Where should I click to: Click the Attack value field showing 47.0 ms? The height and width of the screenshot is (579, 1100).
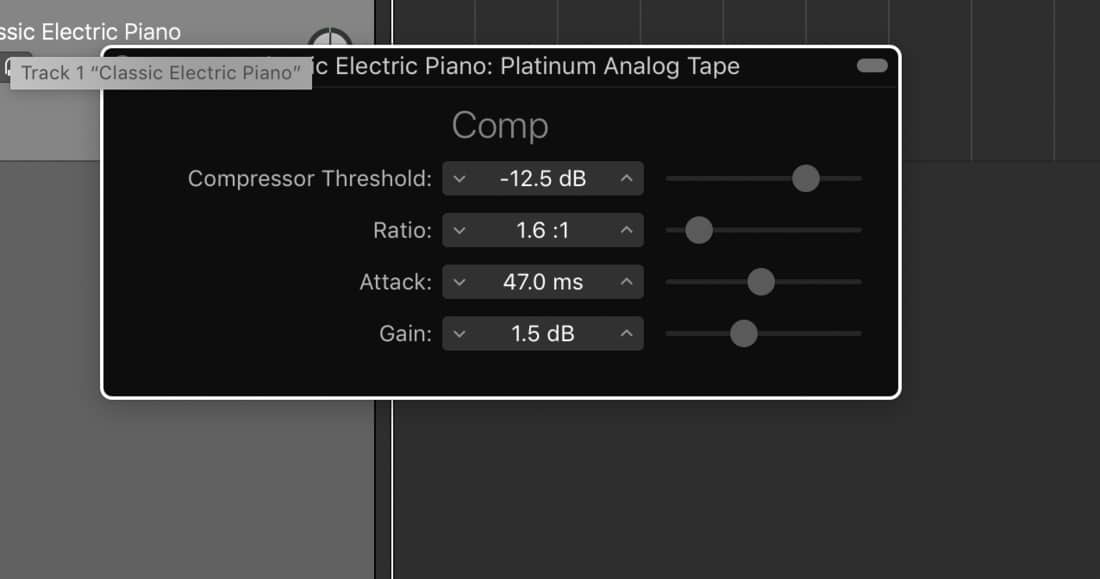543,281
